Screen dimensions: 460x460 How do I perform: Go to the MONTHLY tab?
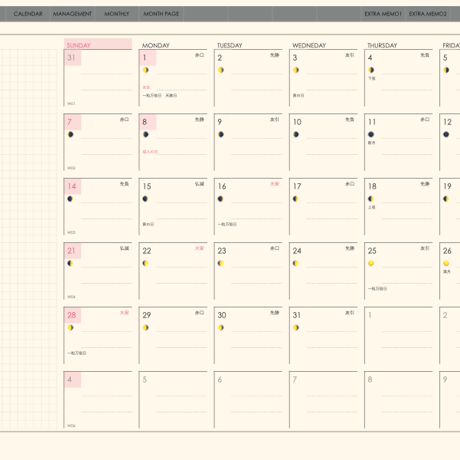[x=117, y=14]
